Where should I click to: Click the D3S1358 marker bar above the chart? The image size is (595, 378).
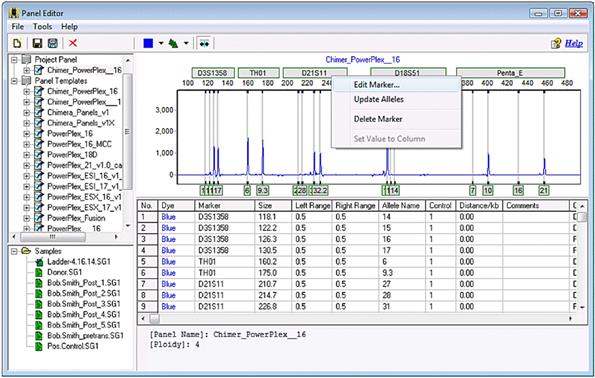(x=213, y=73)
